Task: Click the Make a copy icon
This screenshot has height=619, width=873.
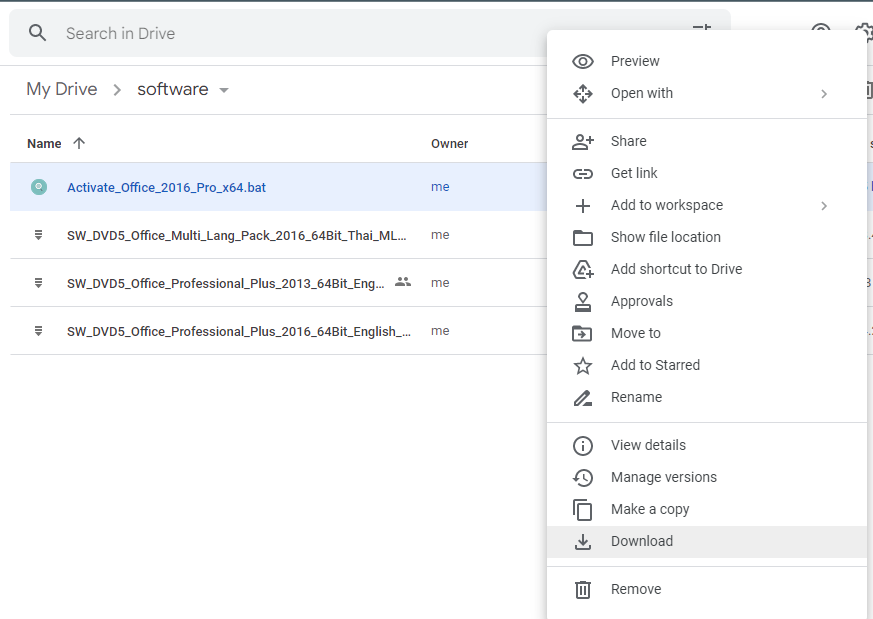Action: pyautogui.click(x=582, y=509)
